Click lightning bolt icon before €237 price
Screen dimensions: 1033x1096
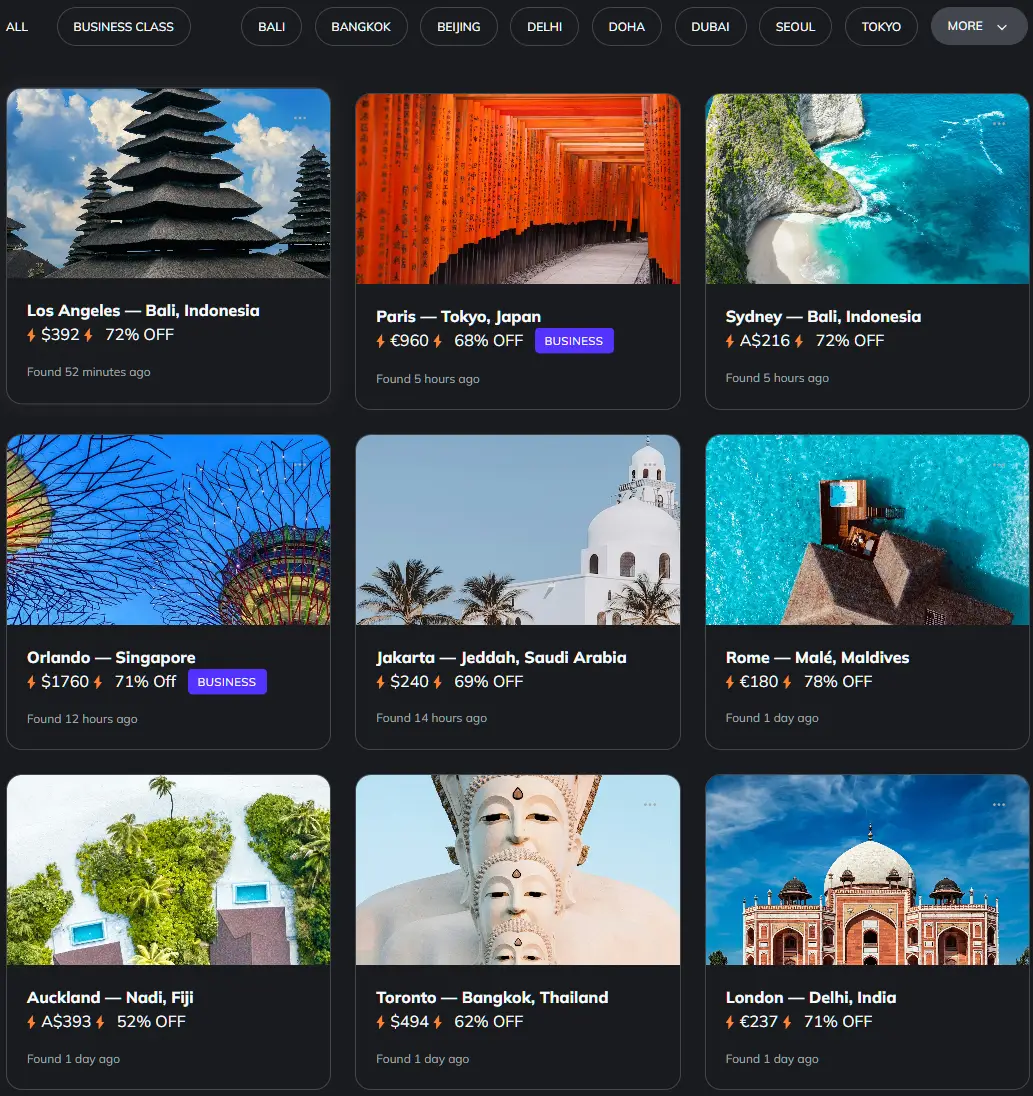tap(731, 1022)
